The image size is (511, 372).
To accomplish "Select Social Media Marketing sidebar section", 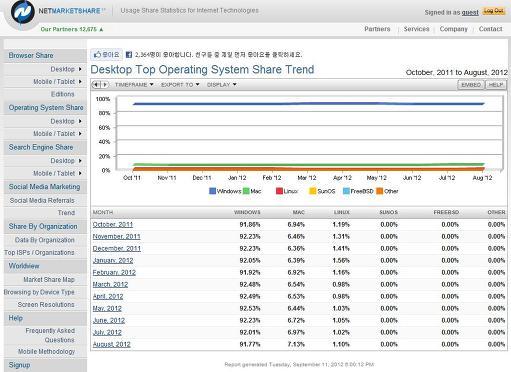I will point(44,187).
